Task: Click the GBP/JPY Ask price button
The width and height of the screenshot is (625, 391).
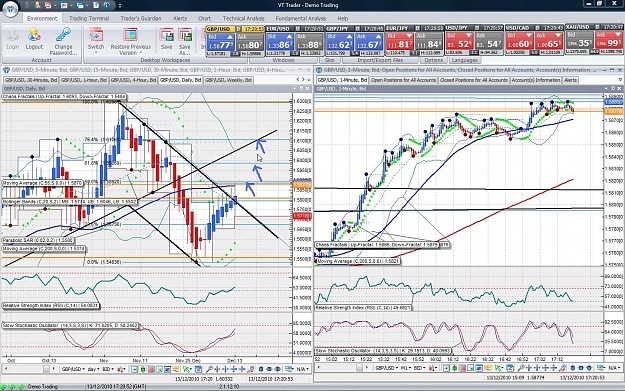Action: pos(369,41)
